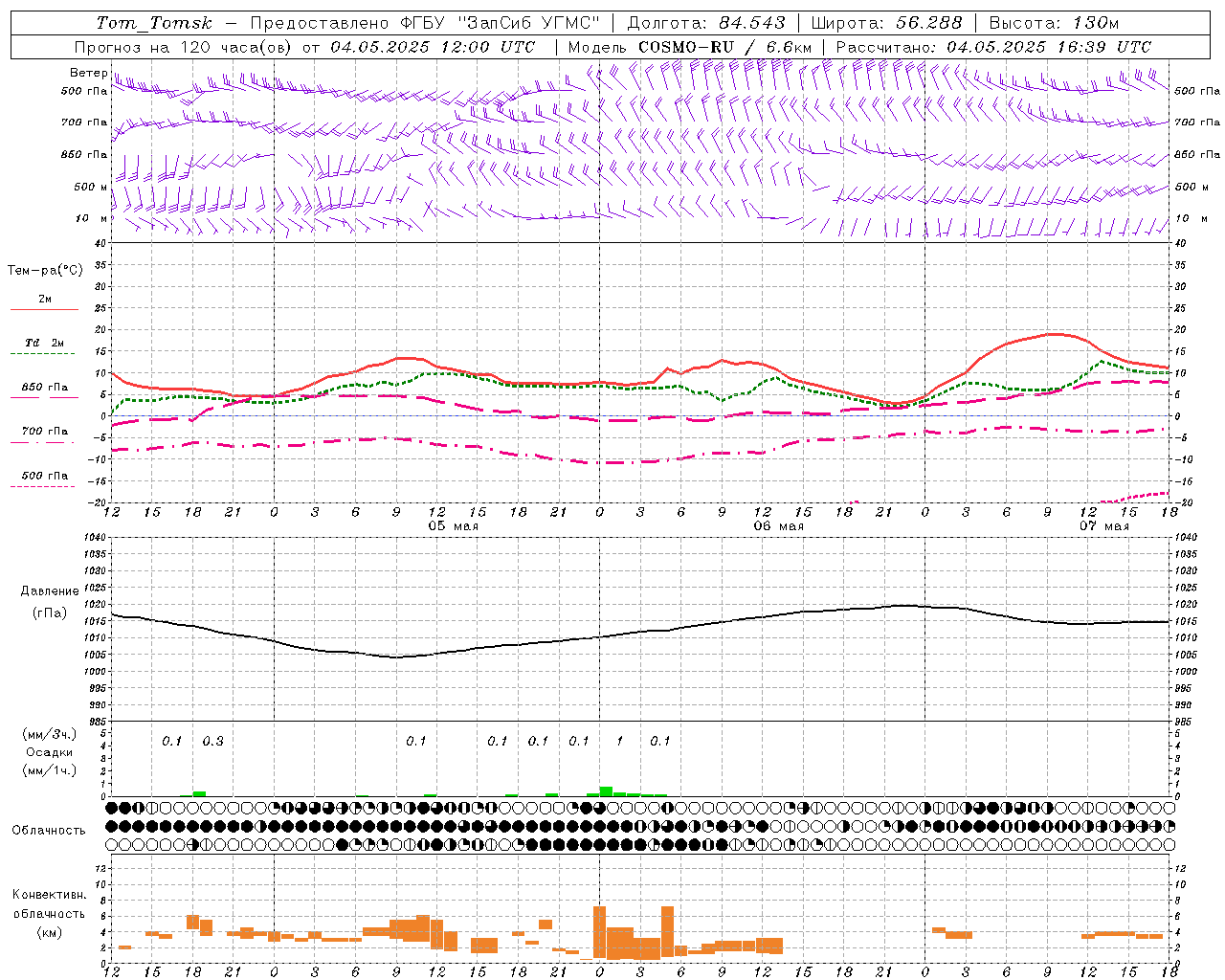The image size is (1225, 980).
Task: Select the forecast start 04.05.2025 12:00 UTC
Action: (x=433, y=47)
